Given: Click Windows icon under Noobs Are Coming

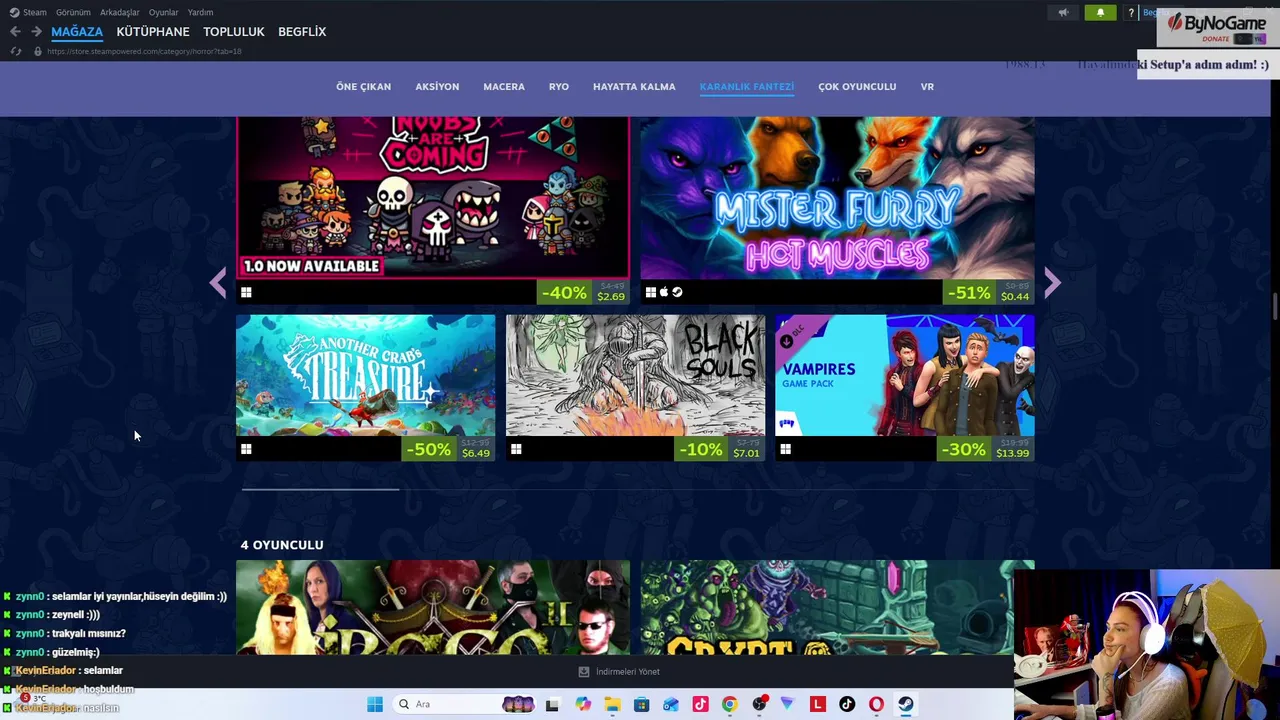Looking at the screenshot, I should [x=246, y=293].
